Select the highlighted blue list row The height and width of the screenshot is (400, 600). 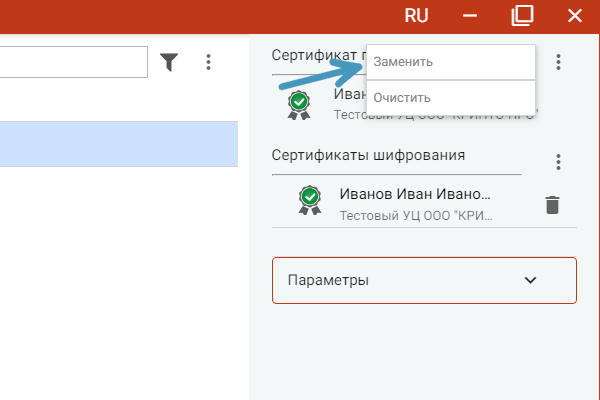[119, 144]
